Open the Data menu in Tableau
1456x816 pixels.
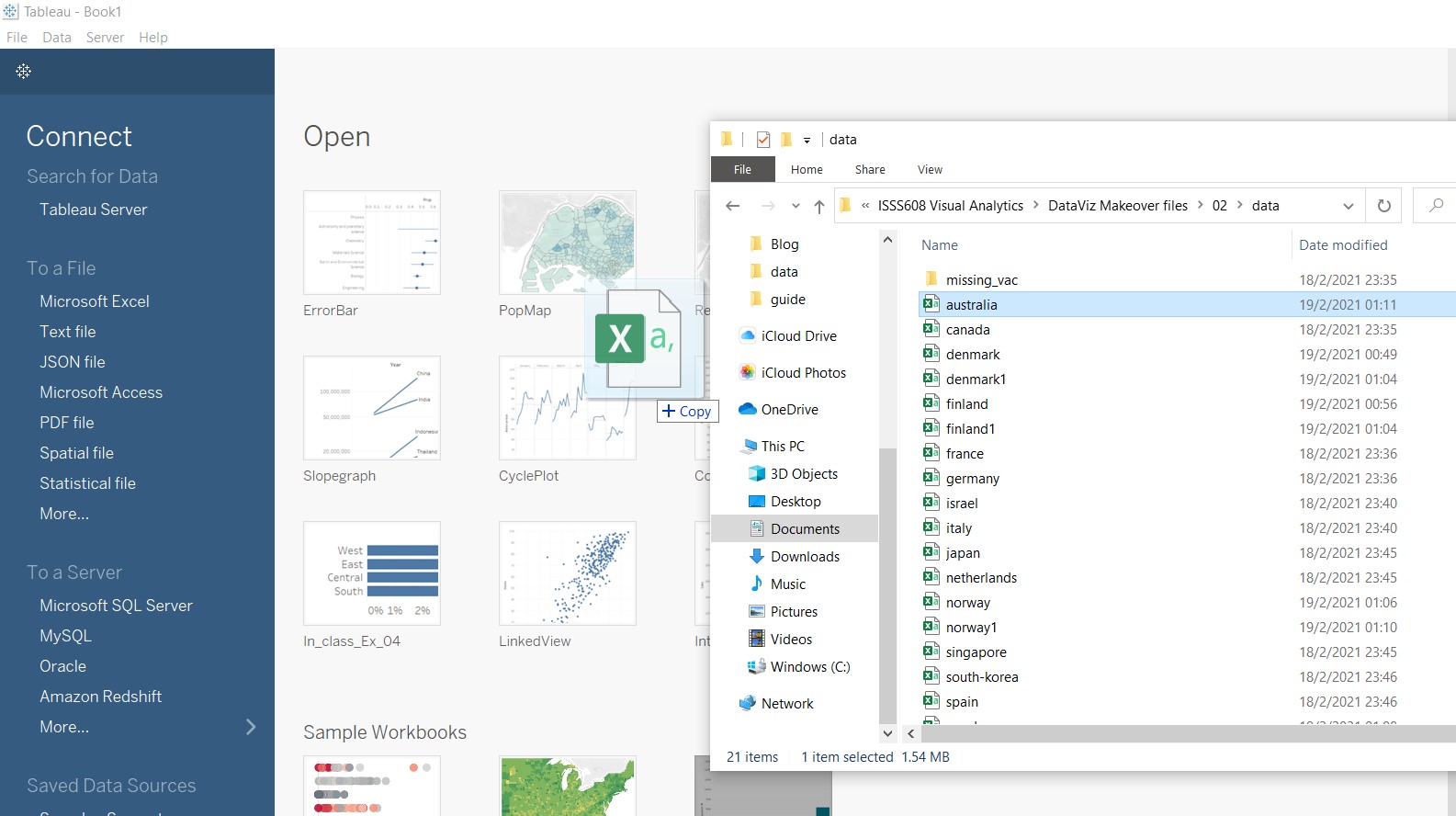click(x=56, y=38)
